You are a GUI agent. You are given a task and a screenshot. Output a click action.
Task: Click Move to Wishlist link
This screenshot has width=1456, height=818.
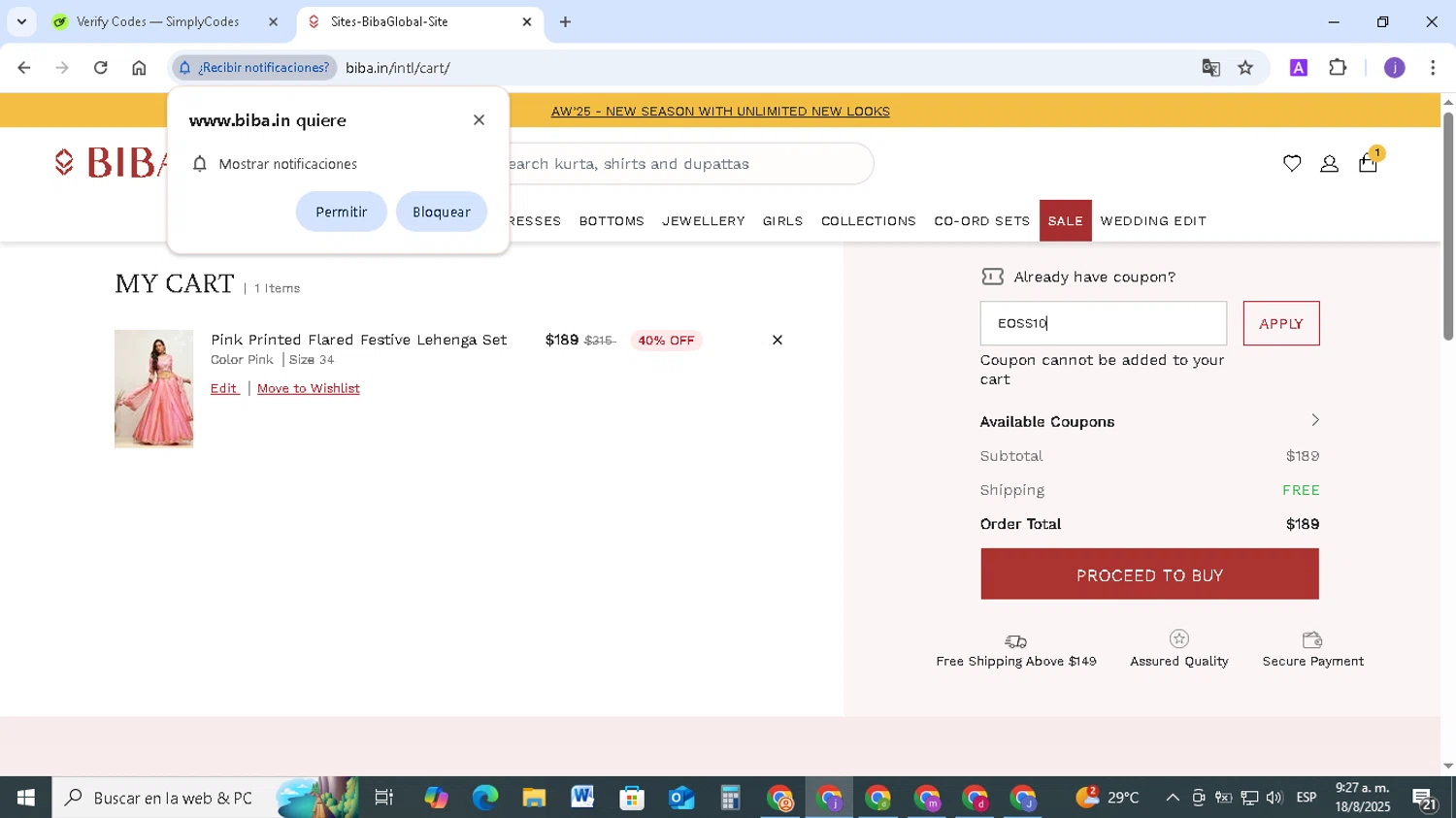(x=309, y=388)
